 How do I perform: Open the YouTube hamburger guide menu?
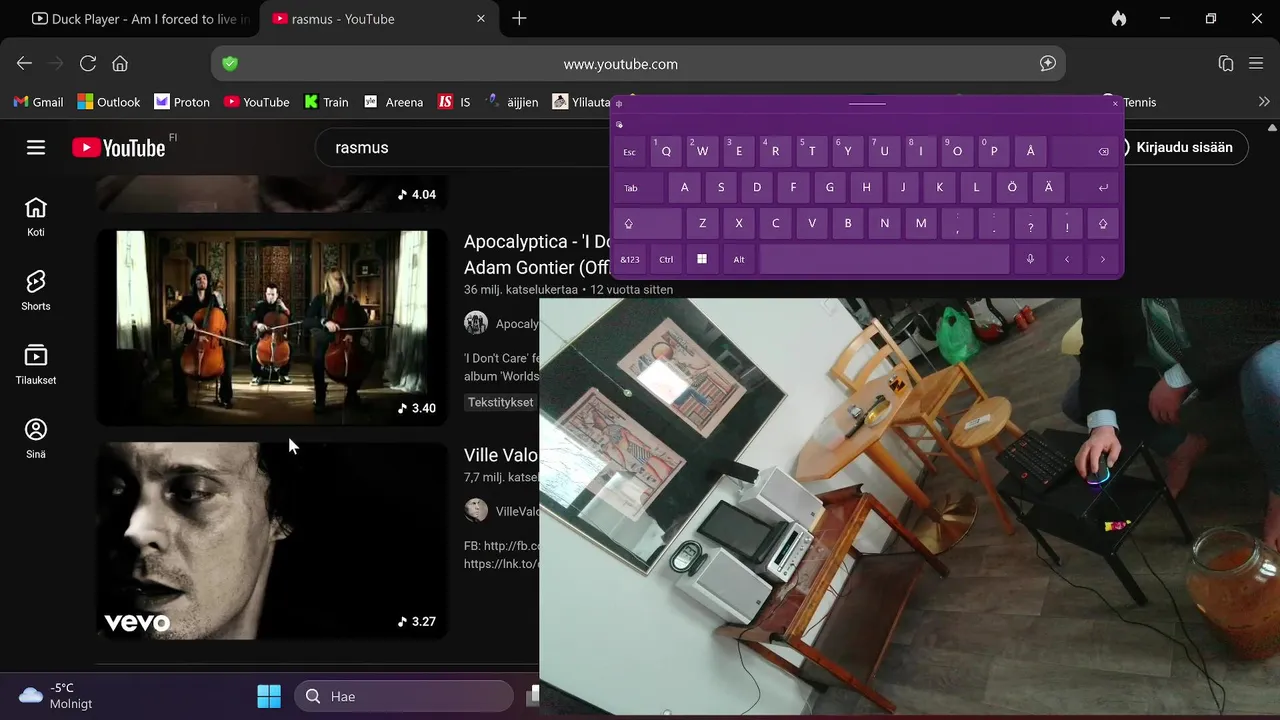point(36,147)
